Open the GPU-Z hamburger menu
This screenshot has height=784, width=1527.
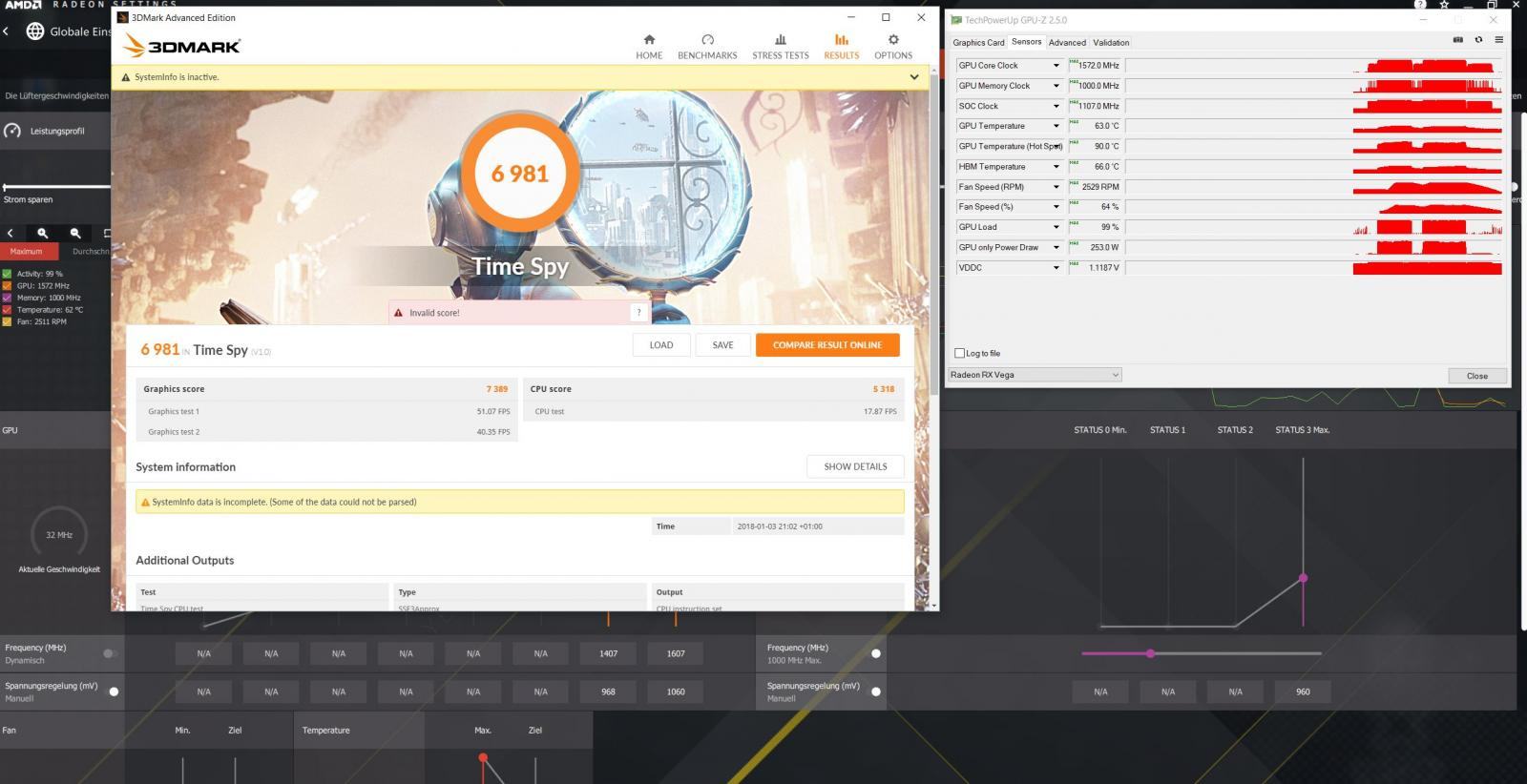click(x=1499, y=40)
